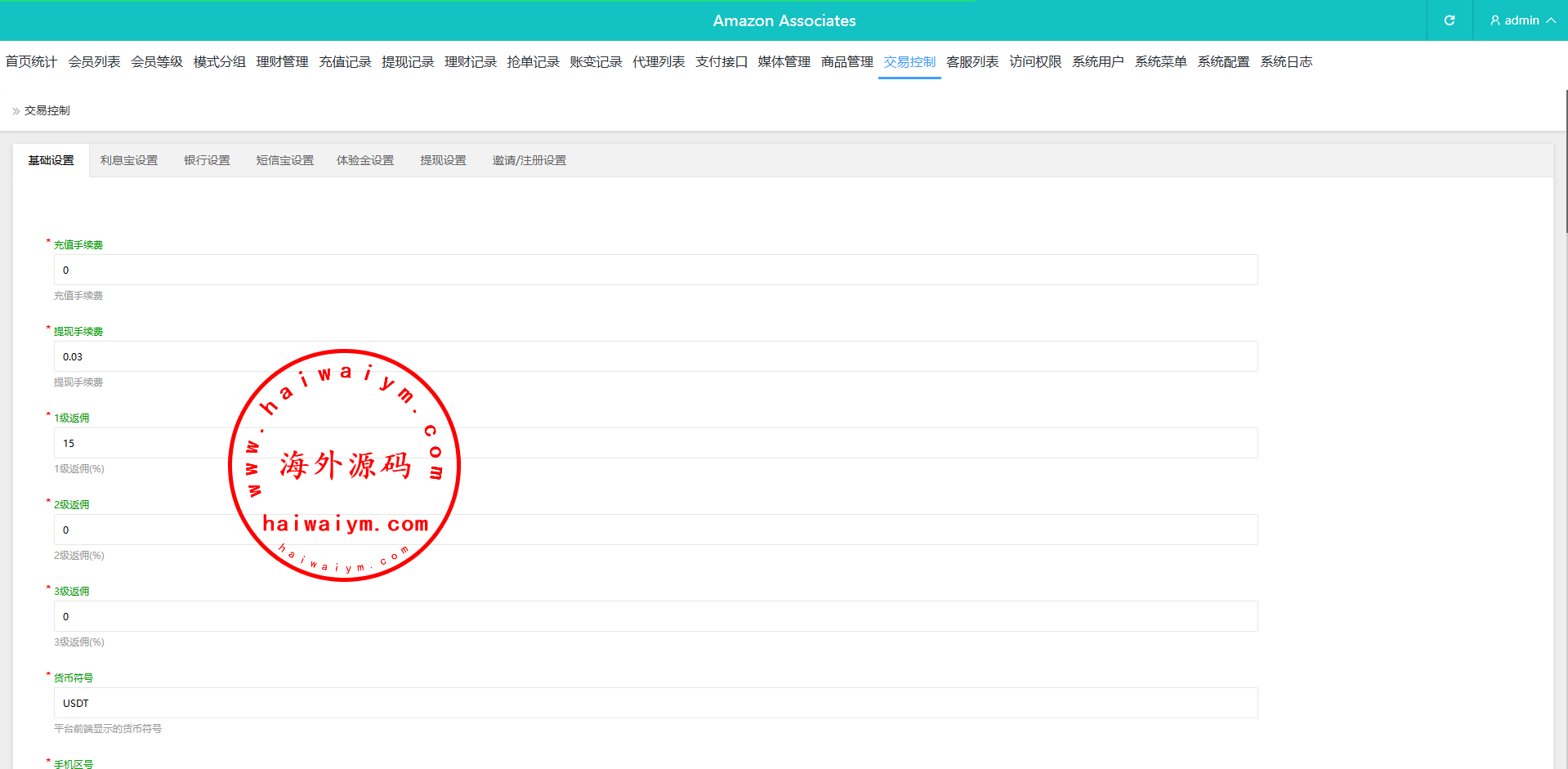The image size is (1568, 769).
Task: Focus the 货币符号 field containing USDT
Action: (655, 703)
